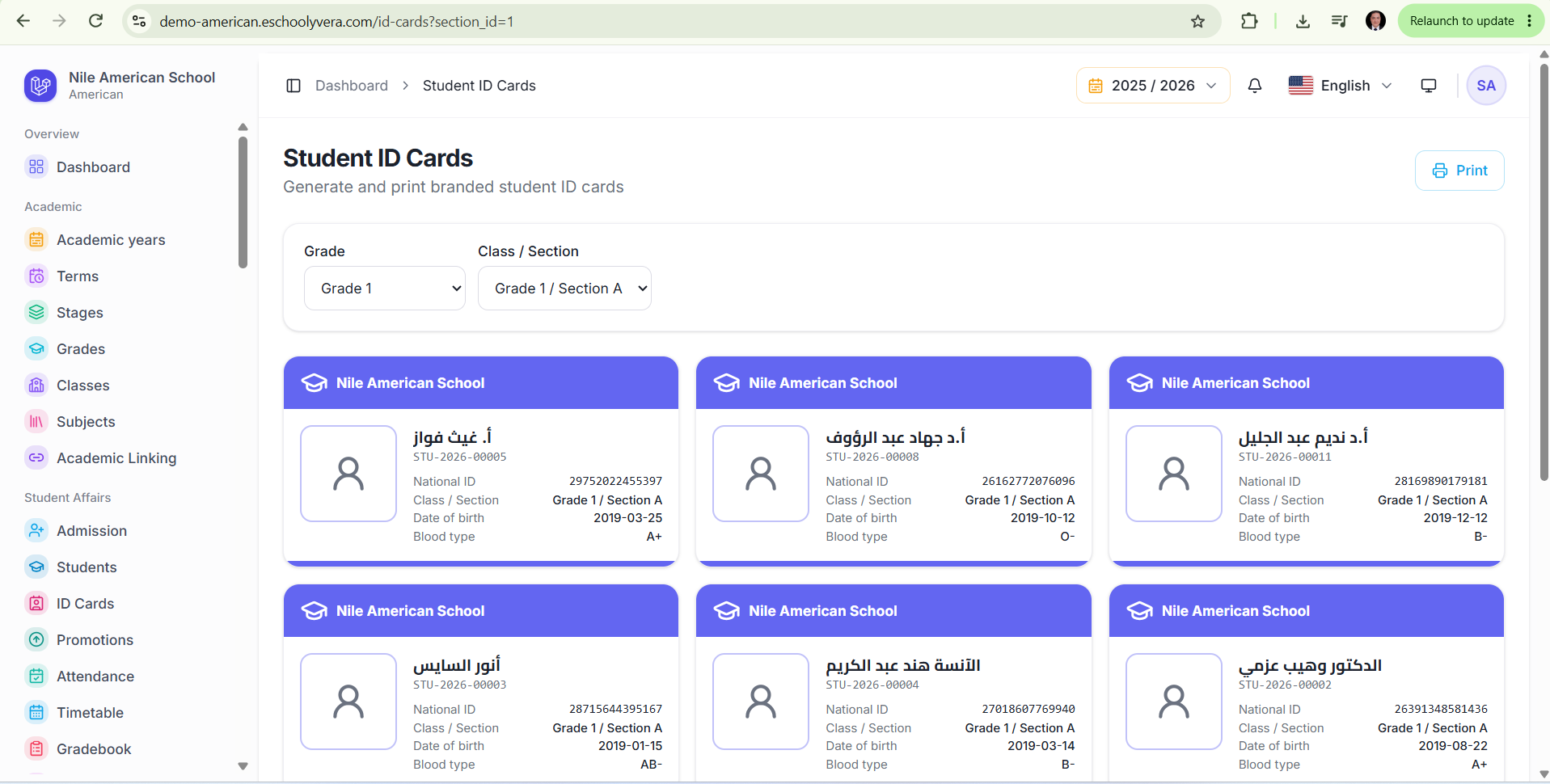Click the Nile American School logo icon

pyautogui.click(x=40, y=86)
